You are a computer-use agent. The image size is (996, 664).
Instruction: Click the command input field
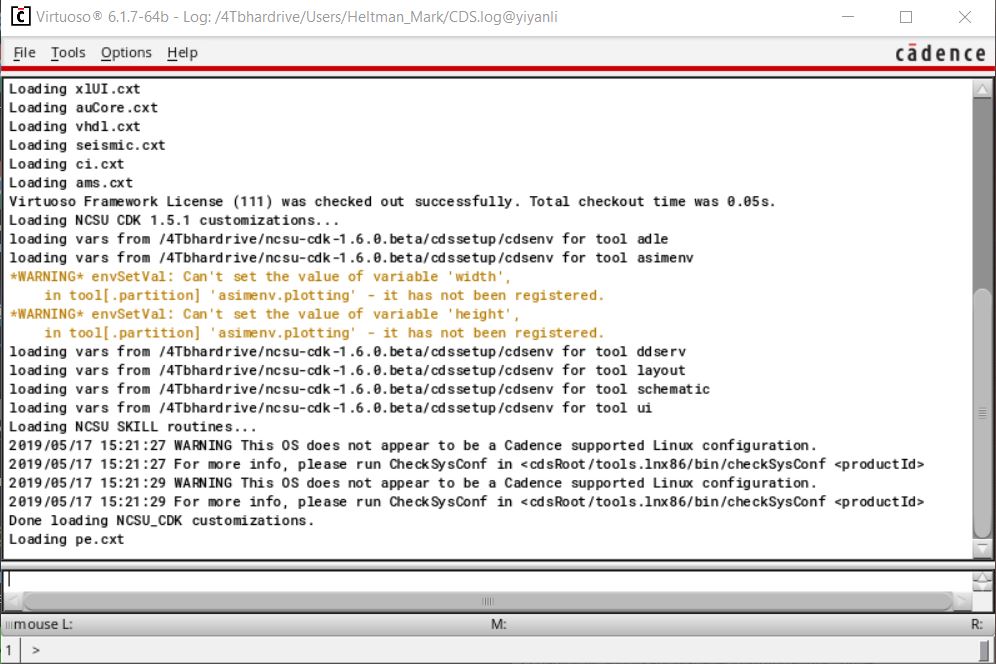(486, 579)
